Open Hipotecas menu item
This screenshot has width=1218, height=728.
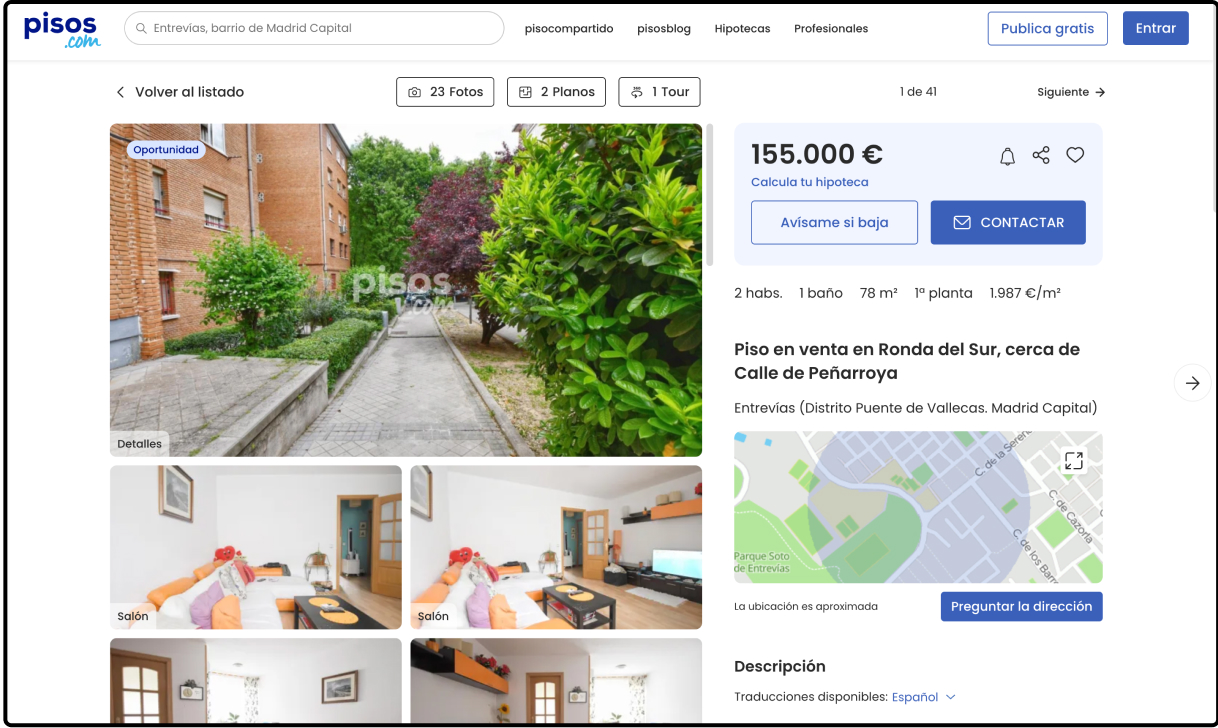click(x=742, y=29)
